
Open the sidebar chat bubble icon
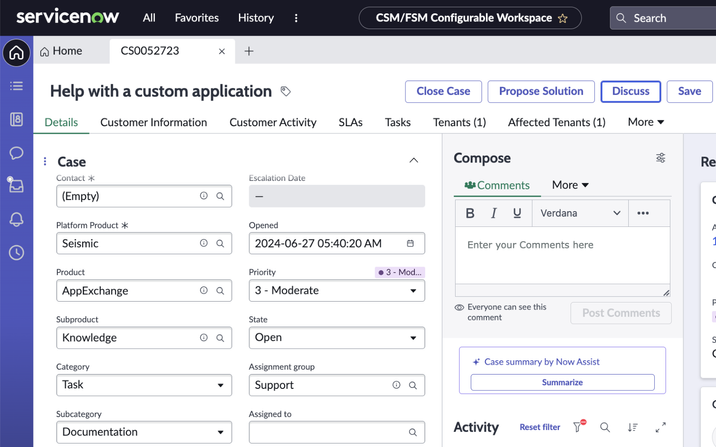[16, 153]
